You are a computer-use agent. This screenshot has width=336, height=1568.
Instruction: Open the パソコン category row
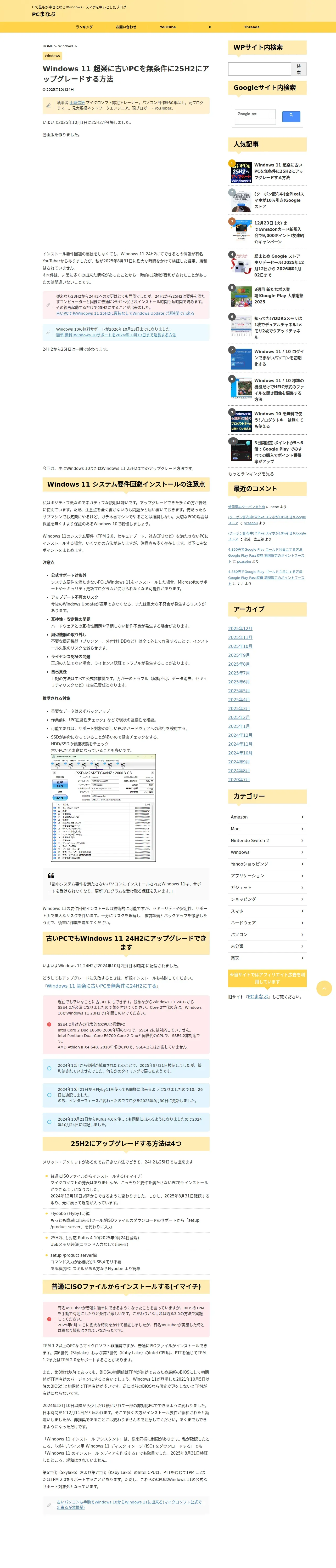[x=267, y=934]
